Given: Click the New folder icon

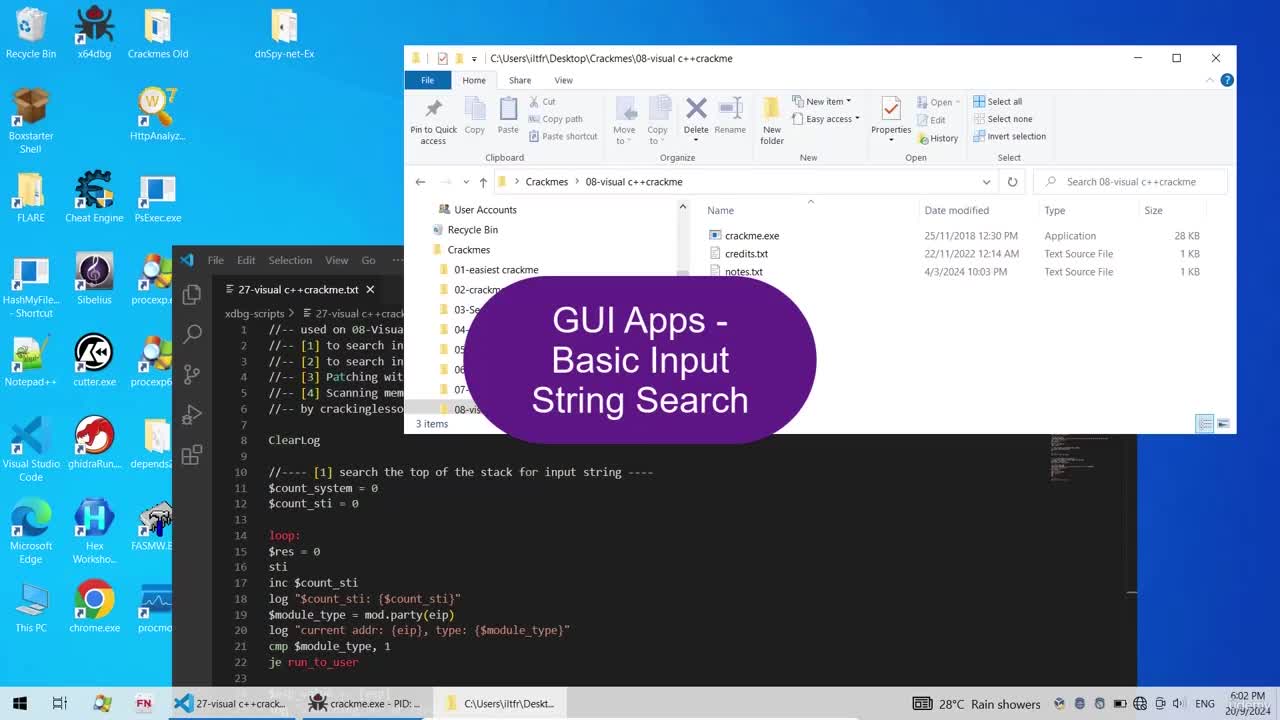Looking at the screenshot, I should point(772,121).
